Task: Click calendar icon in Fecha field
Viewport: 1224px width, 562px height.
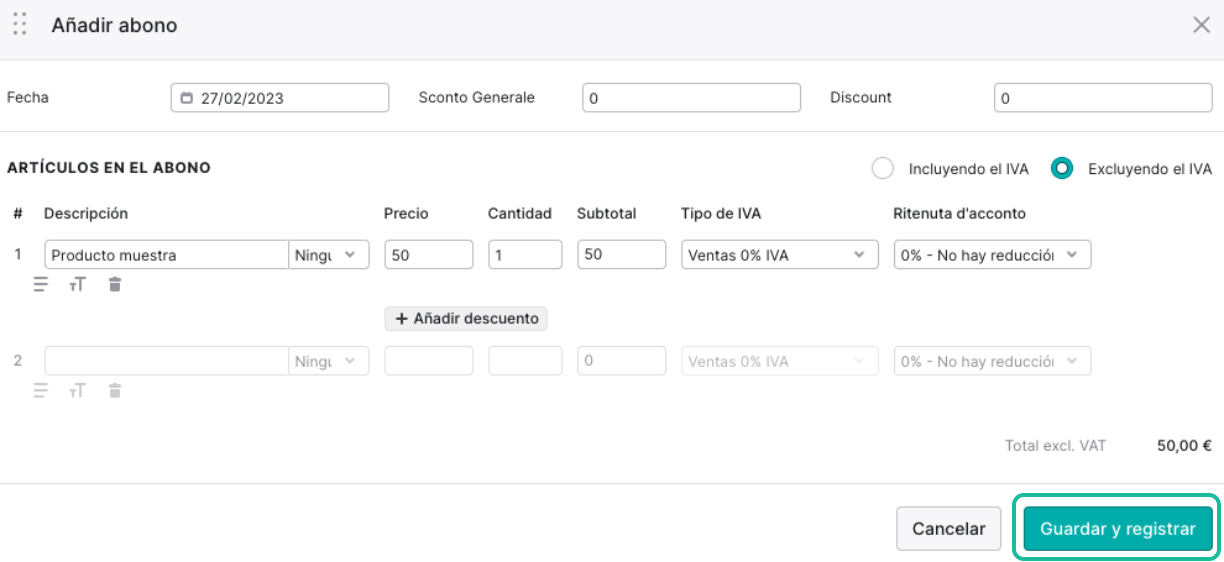Action: [x=187, y=98]
